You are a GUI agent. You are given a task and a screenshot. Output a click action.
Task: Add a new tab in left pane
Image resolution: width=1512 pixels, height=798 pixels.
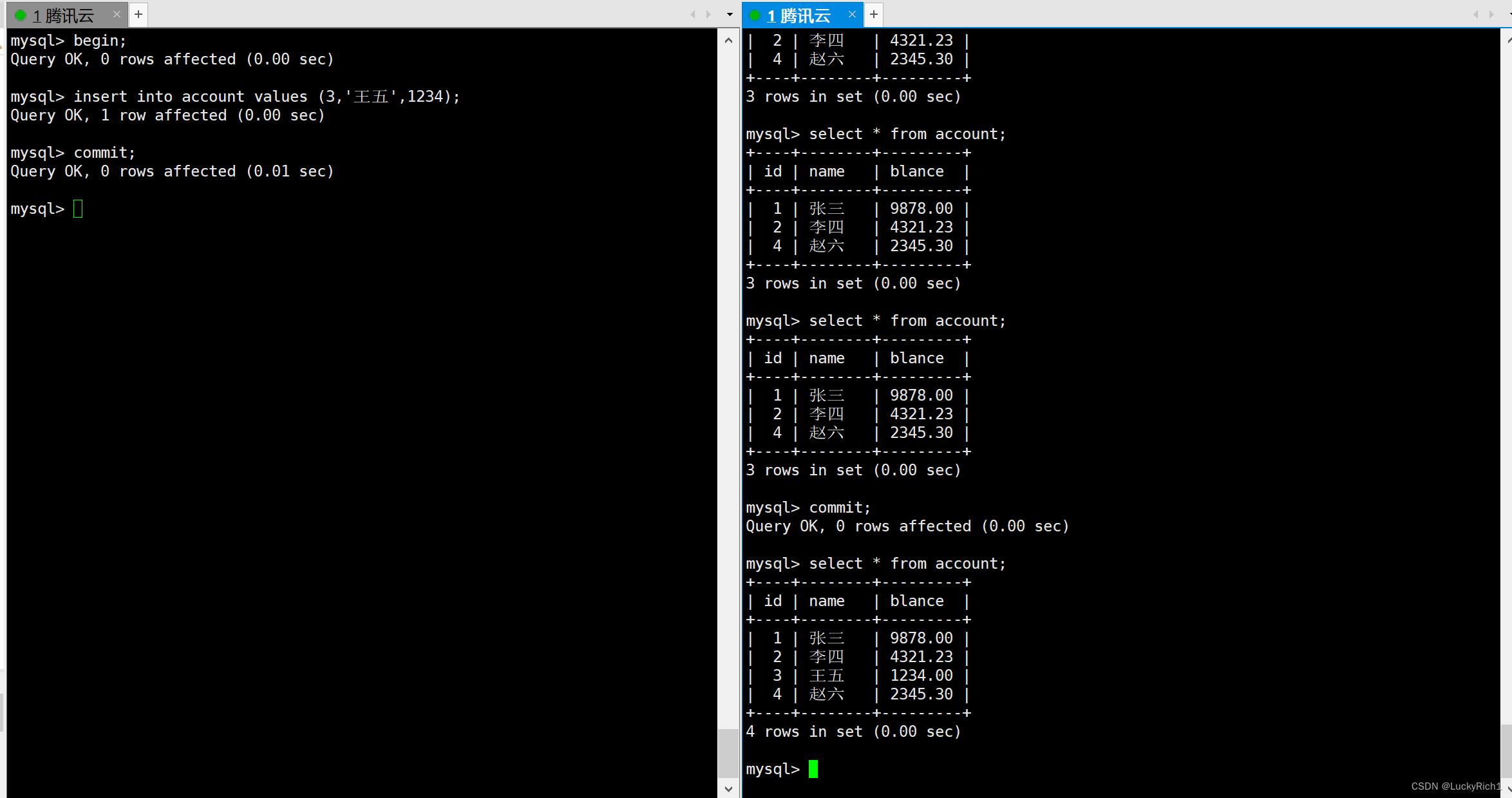pyautogui.click(x=138, y=14)
